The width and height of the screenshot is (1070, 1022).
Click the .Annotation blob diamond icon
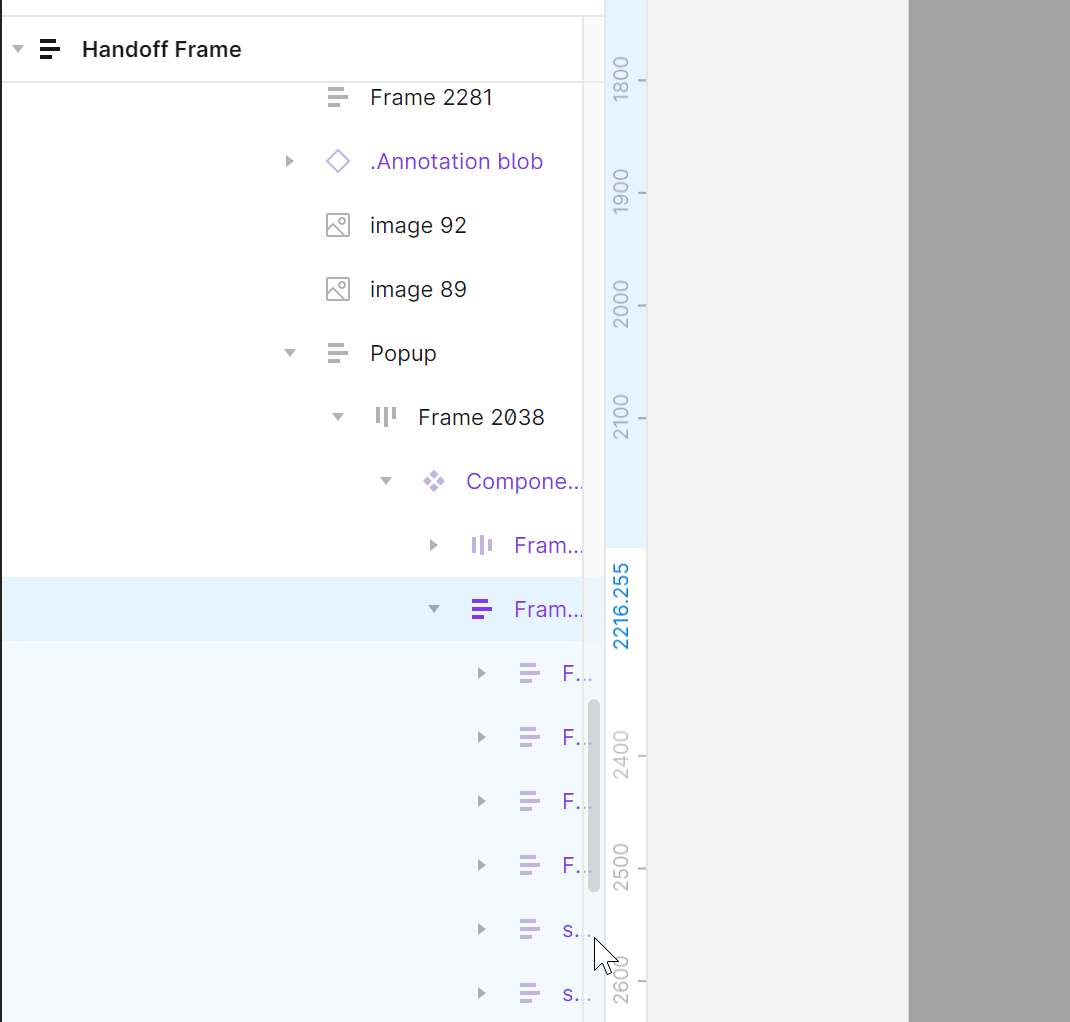pyautogui.click(x=338, y=162)
